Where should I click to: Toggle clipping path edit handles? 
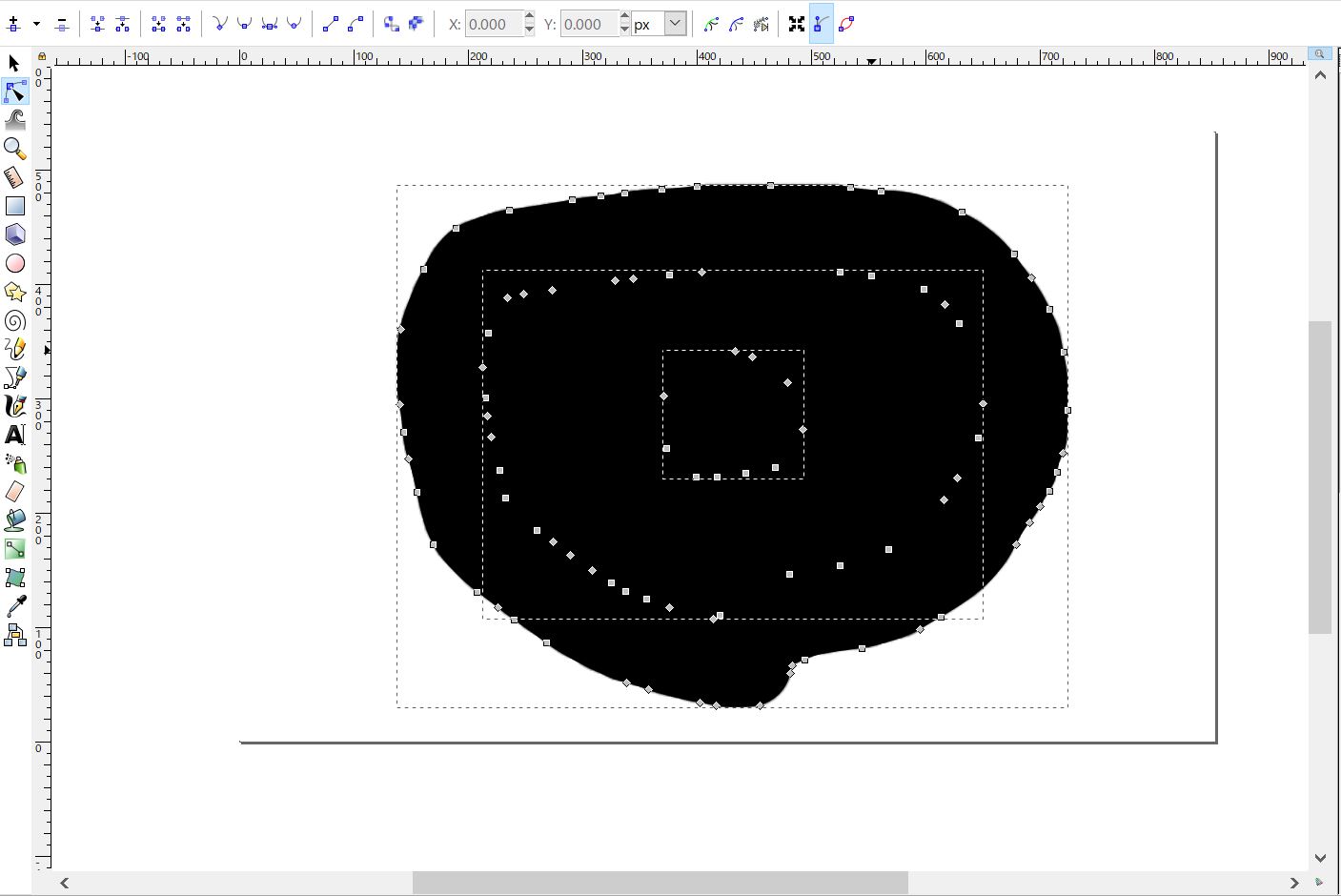point(711,24)
